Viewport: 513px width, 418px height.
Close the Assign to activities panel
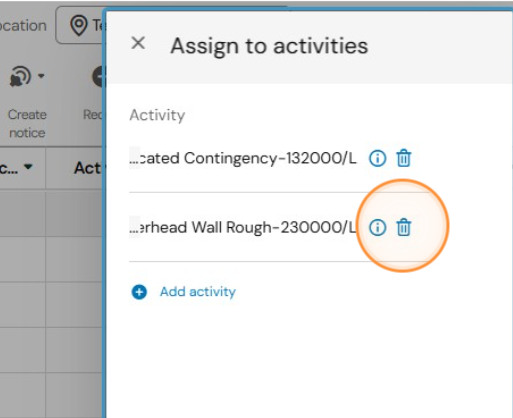[138, 43]
